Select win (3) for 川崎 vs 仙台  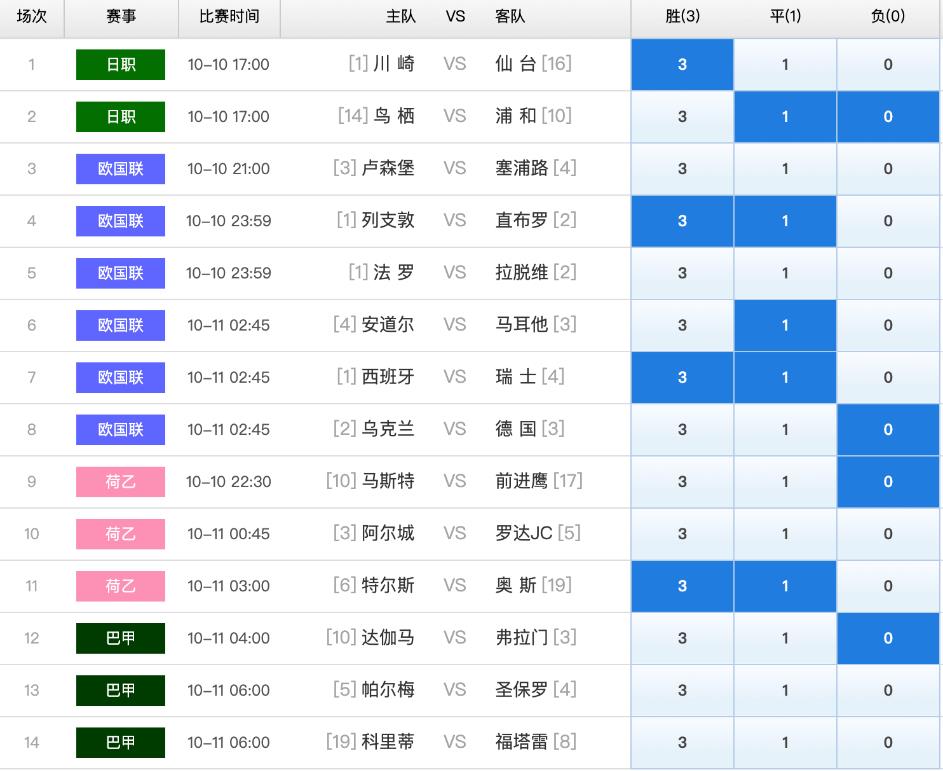click(682, 64)
